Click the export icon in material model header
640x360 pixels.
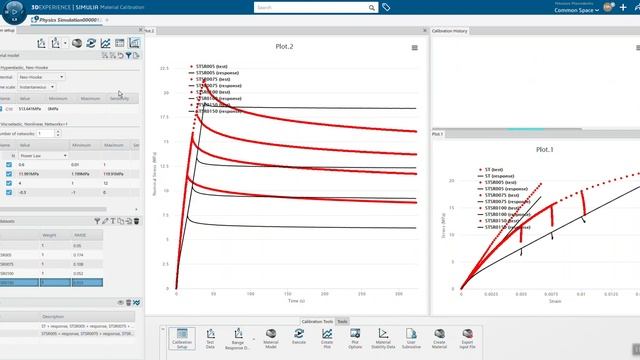(136, 56)
